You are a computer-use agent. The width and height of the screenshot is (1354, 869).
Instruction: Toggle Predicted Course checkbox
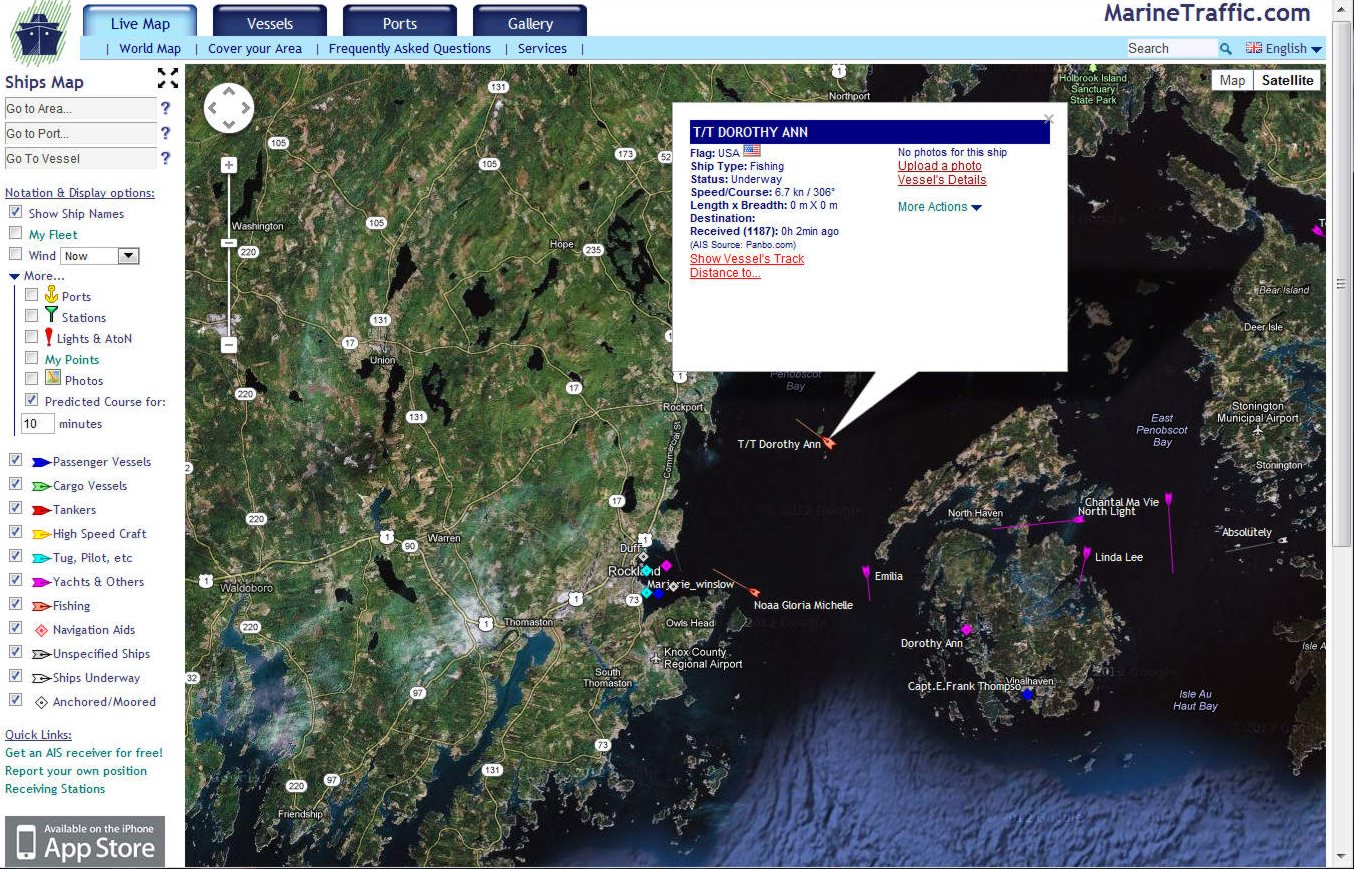pyautogui.click(x=32, y=400)
